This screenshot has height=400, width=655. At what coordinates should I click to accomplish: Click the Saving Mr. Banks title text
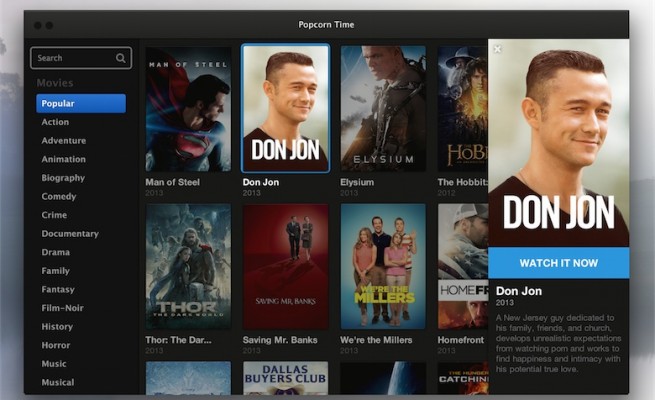tap(280, 340)
